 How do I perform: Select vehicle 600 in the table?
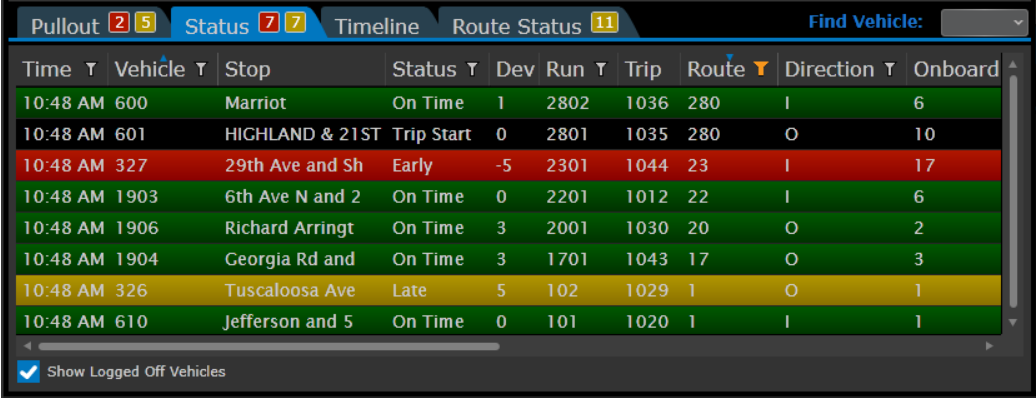tap(130, 103)
